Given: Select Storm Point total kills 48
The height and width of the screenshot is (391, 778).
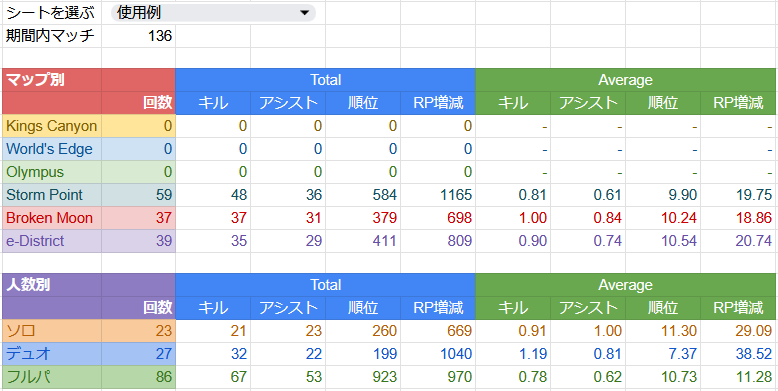Looking at the screenshot, I should (213, 195).
